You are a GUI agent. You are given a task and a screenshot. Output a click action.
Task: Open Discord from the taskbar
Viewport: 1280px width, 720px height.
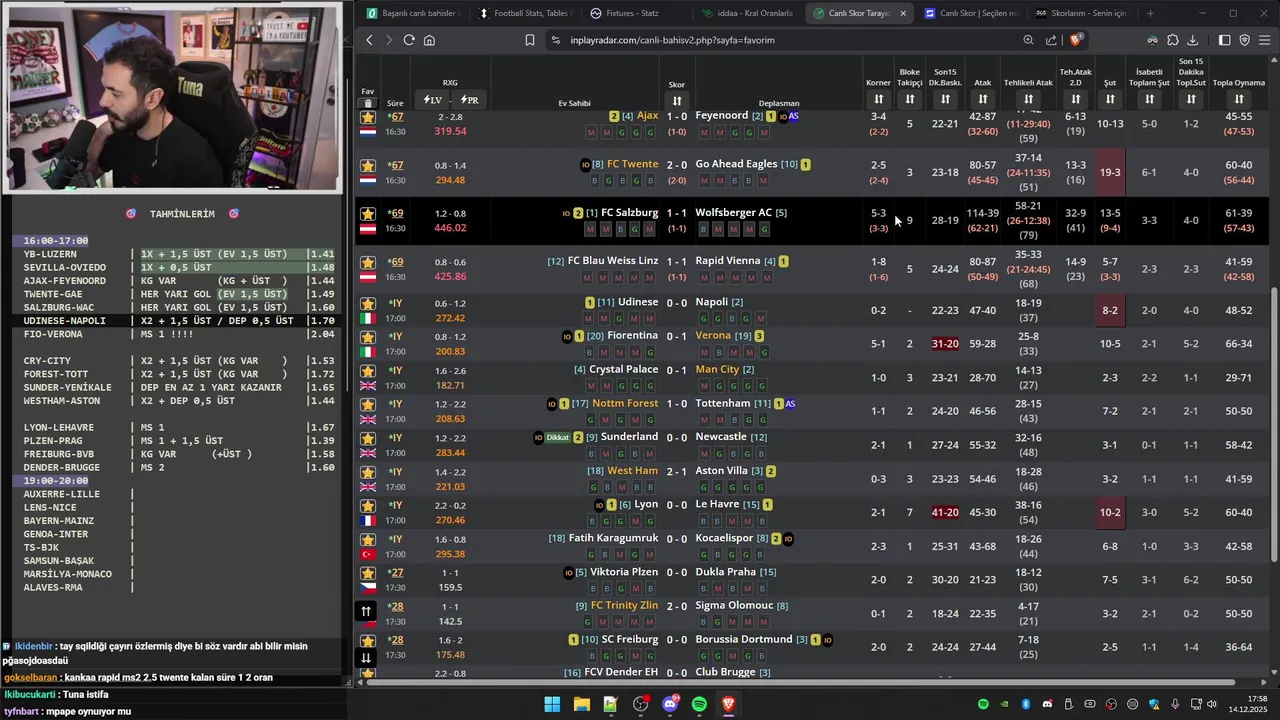pyautogui.click(x=670, y=704)
